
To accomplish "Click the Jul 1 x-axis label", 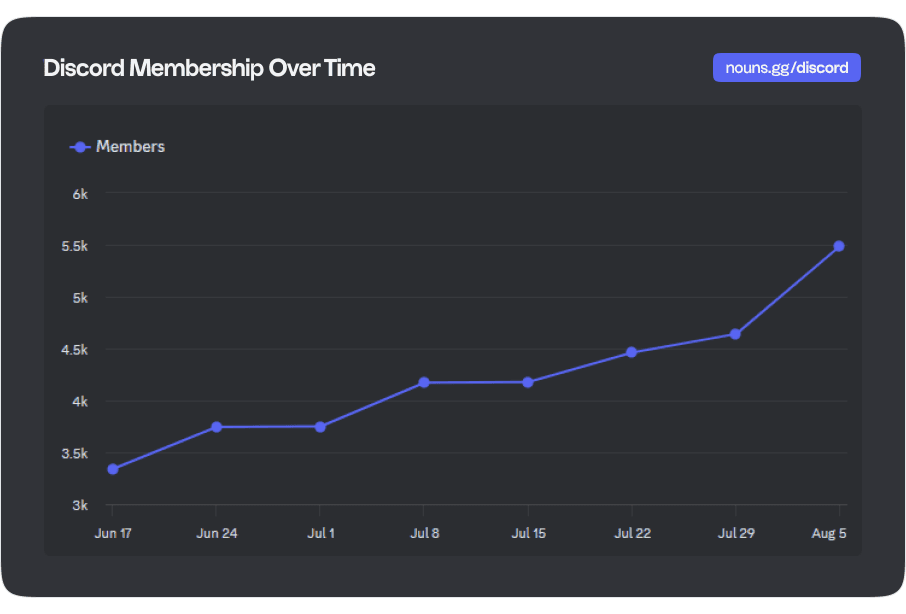I will (x=320, y=533).
